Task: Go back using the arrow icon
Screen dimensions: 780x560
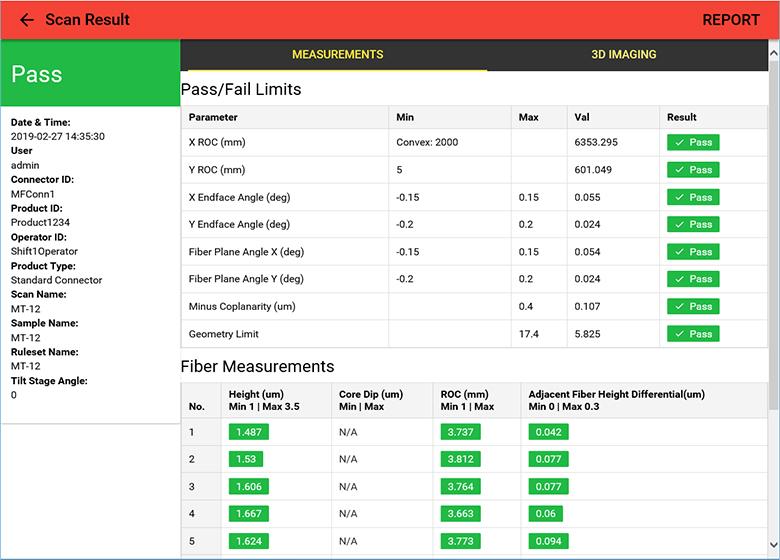Action: coord(27,20)
